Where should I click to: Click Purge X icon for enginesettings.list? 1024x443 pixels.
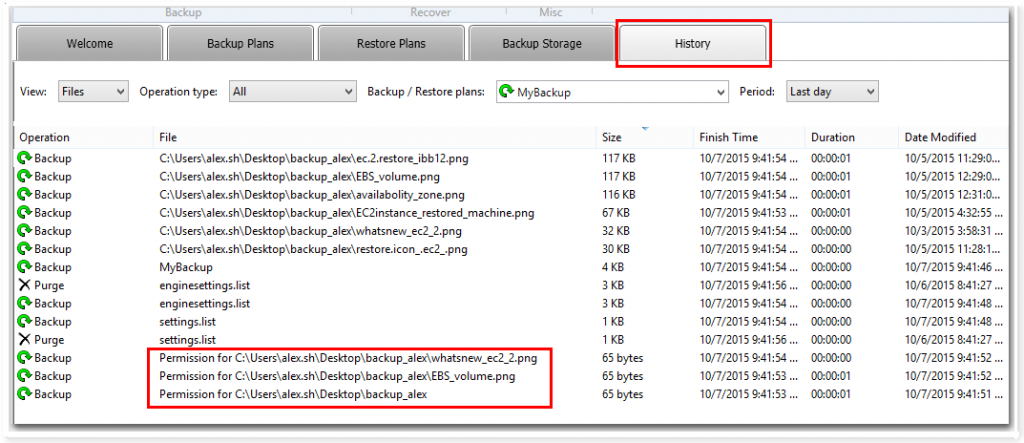(24, 285)
